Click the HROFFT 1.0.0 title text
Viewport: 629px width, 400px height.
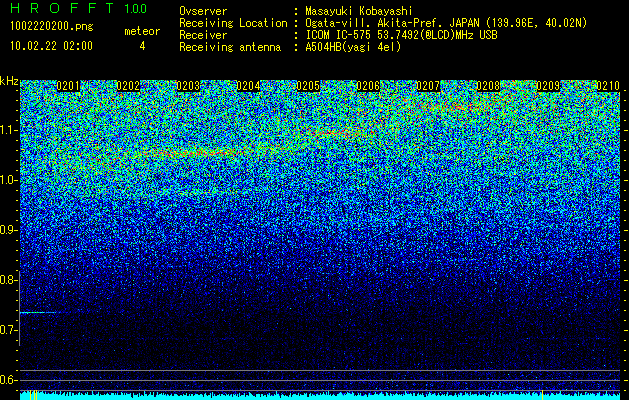pos(78,8)
